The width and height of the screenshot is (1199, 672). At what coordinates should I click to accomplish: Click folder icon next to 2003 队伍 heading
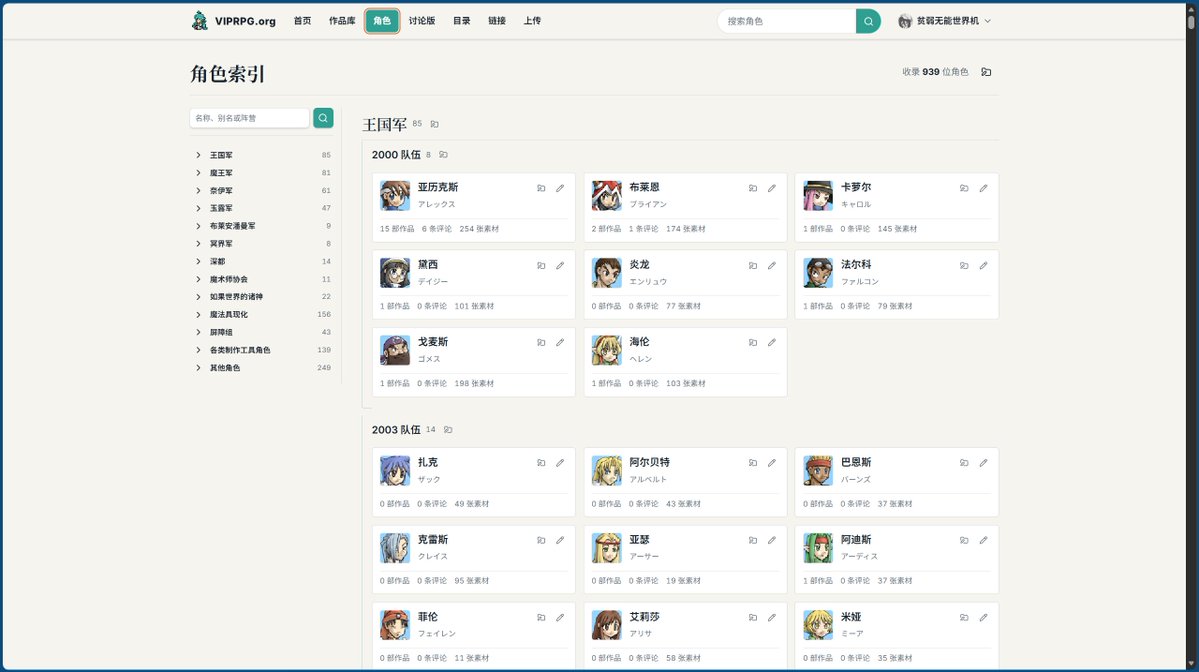coord(448,430)
